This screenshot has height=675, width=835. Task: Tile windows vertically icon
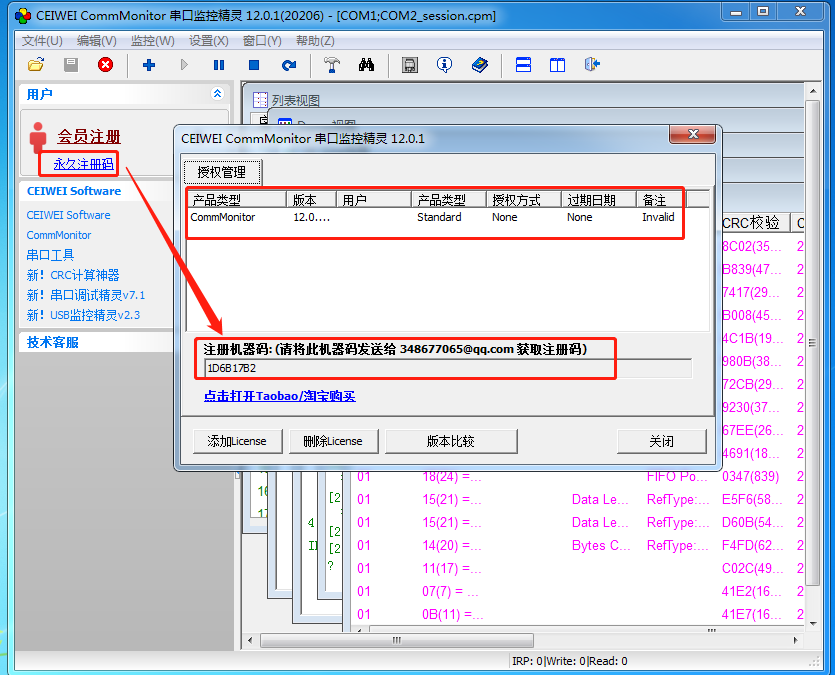(558, 65)
